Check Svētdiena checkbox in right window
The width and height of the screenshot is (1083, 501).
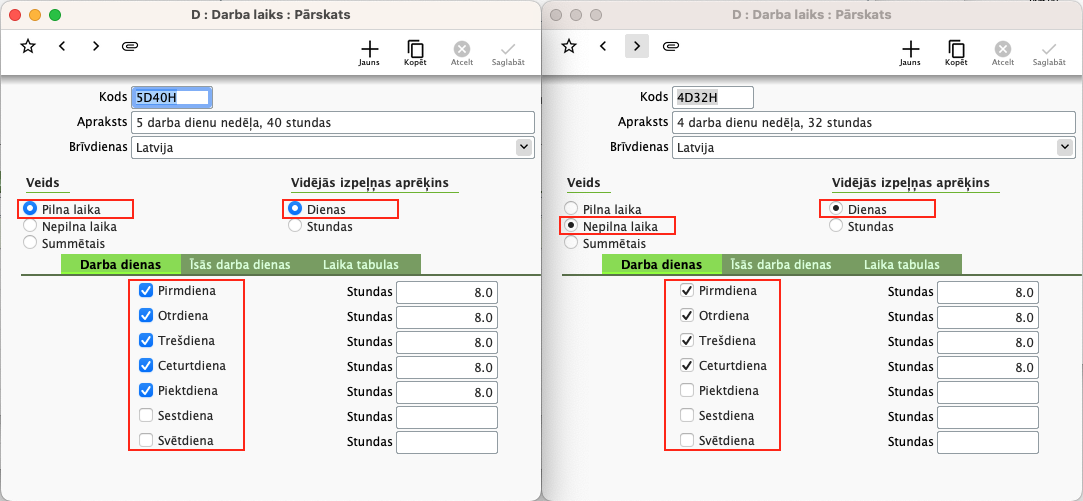687,440
